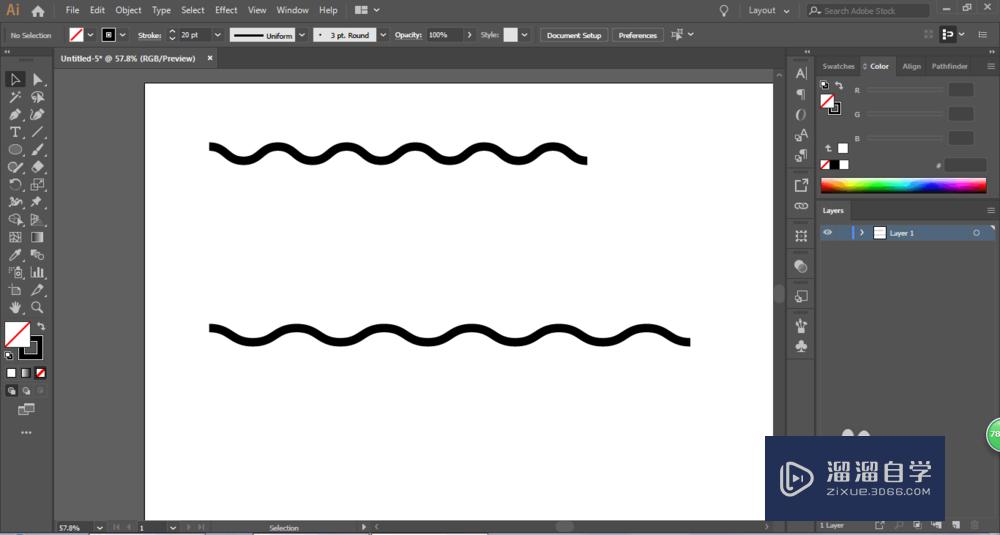Select the Column Graph tool

(x=38, y=272)
